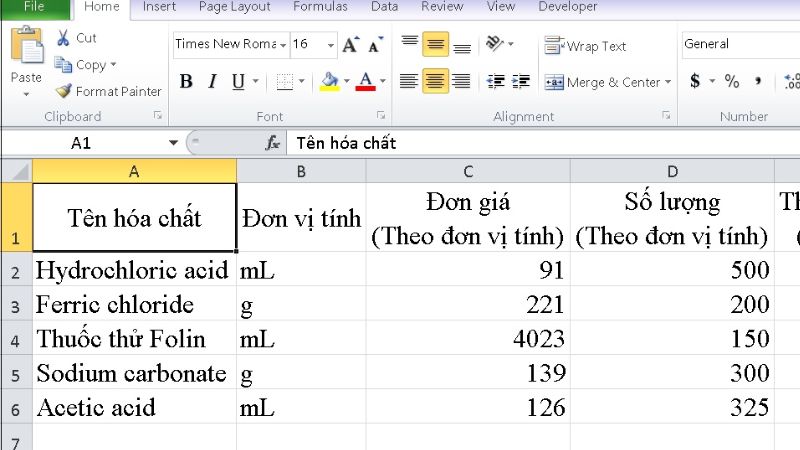Click the red Font Color A
Viewport: 800px width, 450px height.
tap(365, 82)
